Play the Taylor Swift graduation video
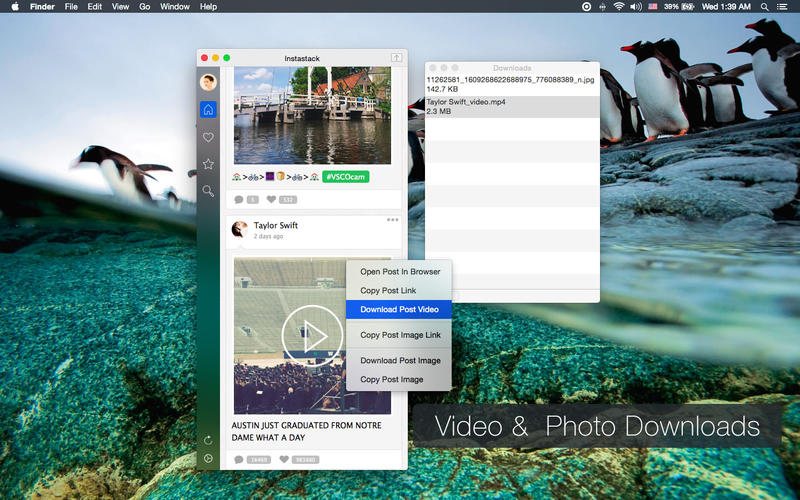This screenshot has width=800, height=500. pyautogui.click(x=312, y=336)
